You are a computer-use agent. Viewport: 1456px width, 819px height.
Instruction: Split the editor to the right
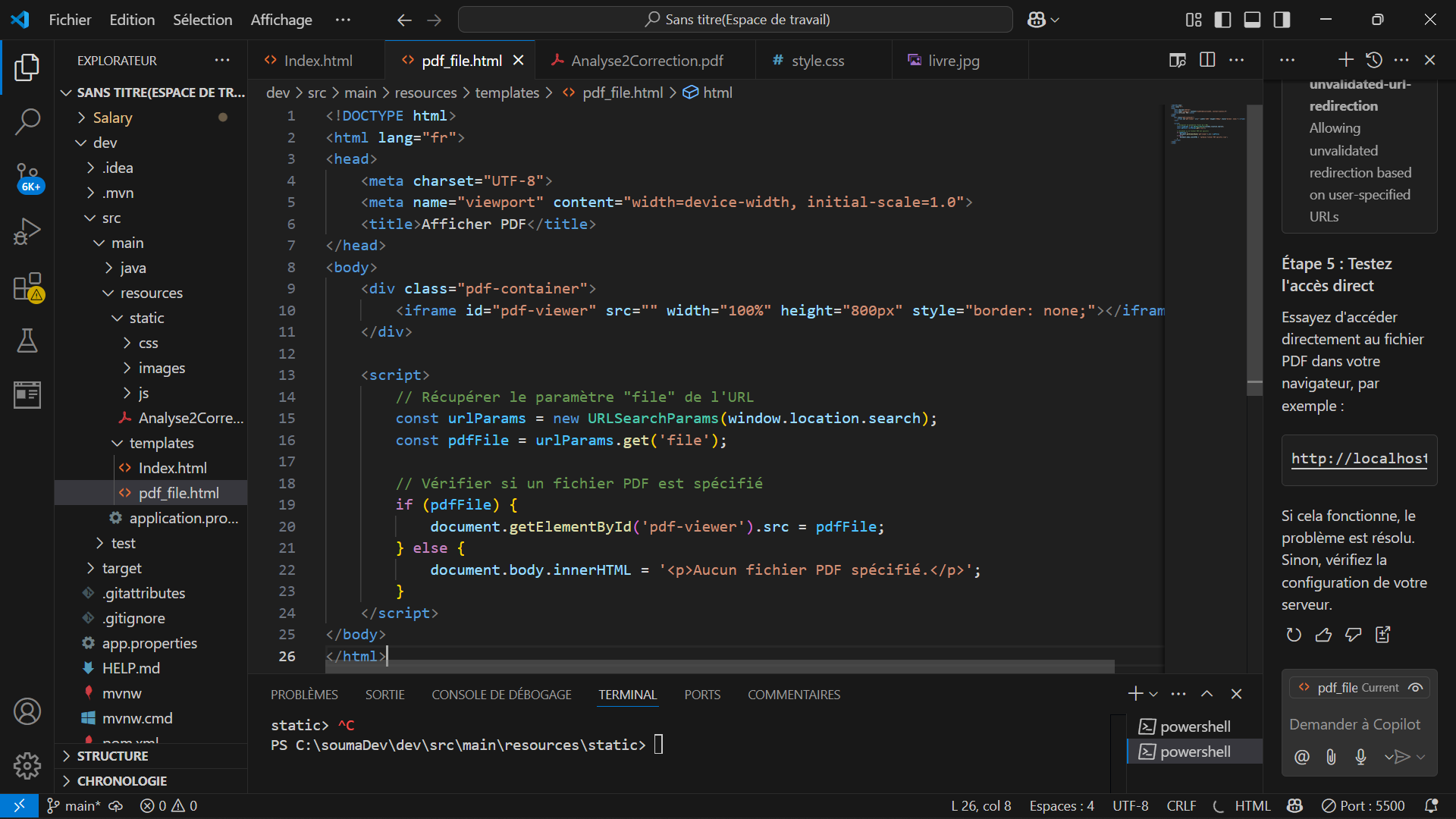coord(1207,60)
